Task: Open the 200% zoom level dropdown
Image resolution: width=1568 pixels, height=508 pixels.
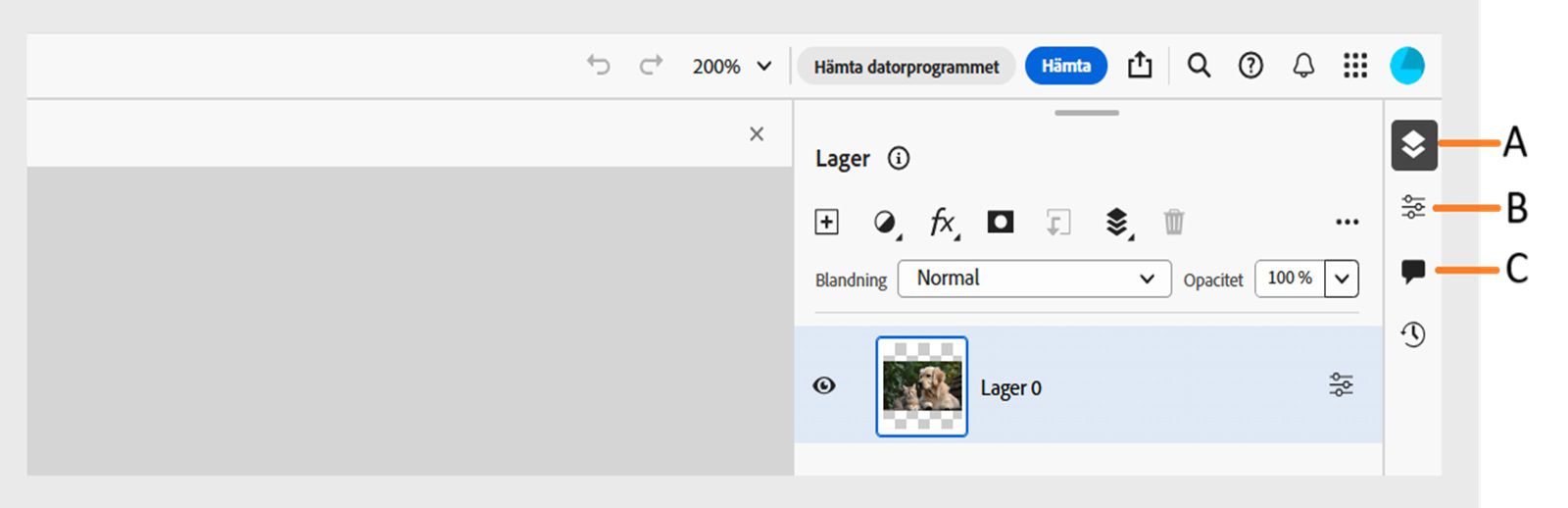Action: (x=732, y=66)
